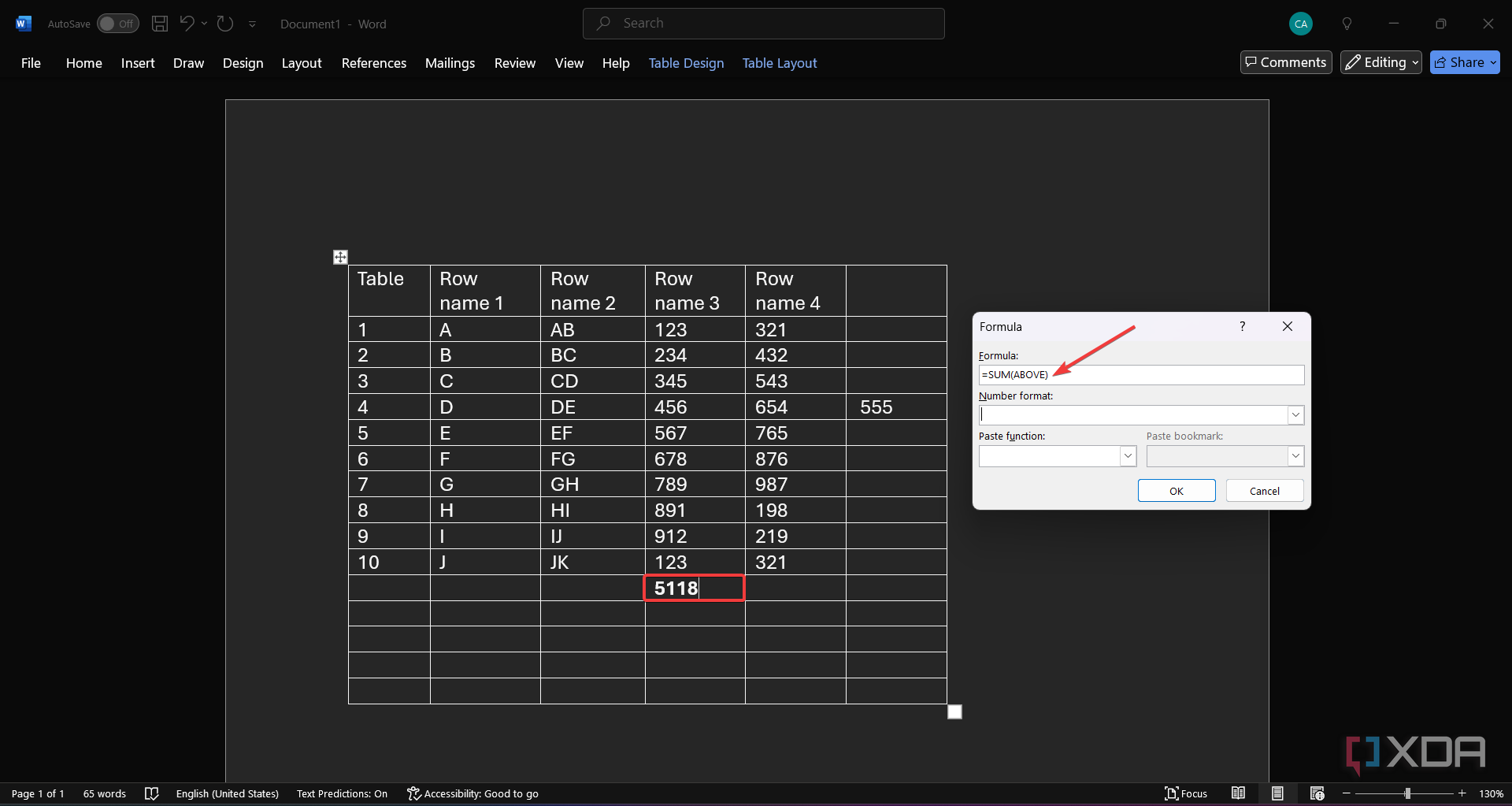The height and width of the screenshot is (806, 1512).
Task: Click the table move handle icon
Action: pyautogui.click(x=340, y=257)
